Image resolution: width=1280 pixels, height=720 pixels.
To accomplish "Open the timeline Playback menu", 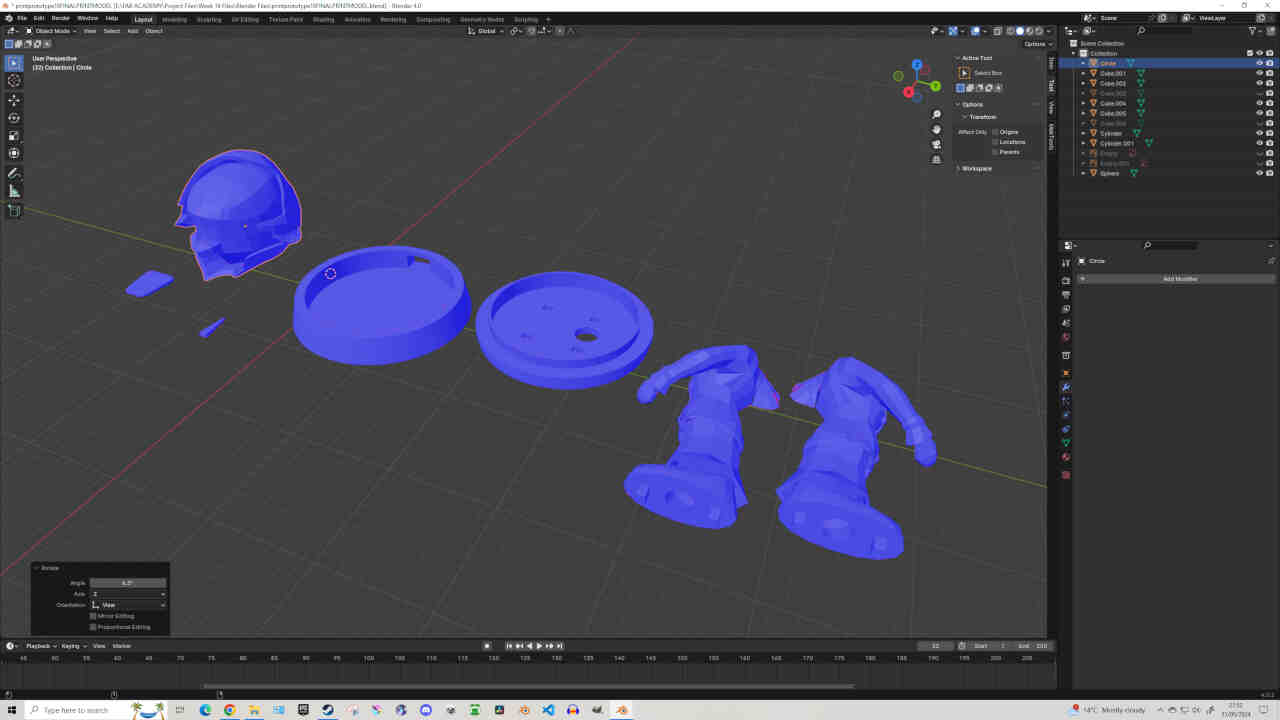I will pos(40,646).
